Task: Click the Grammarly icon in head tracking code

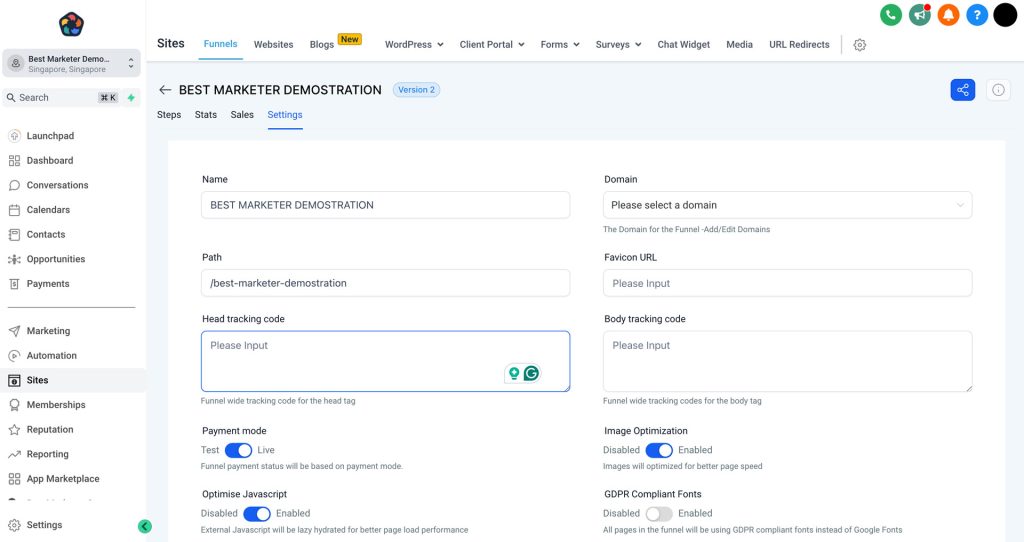Action: (532, 374)
